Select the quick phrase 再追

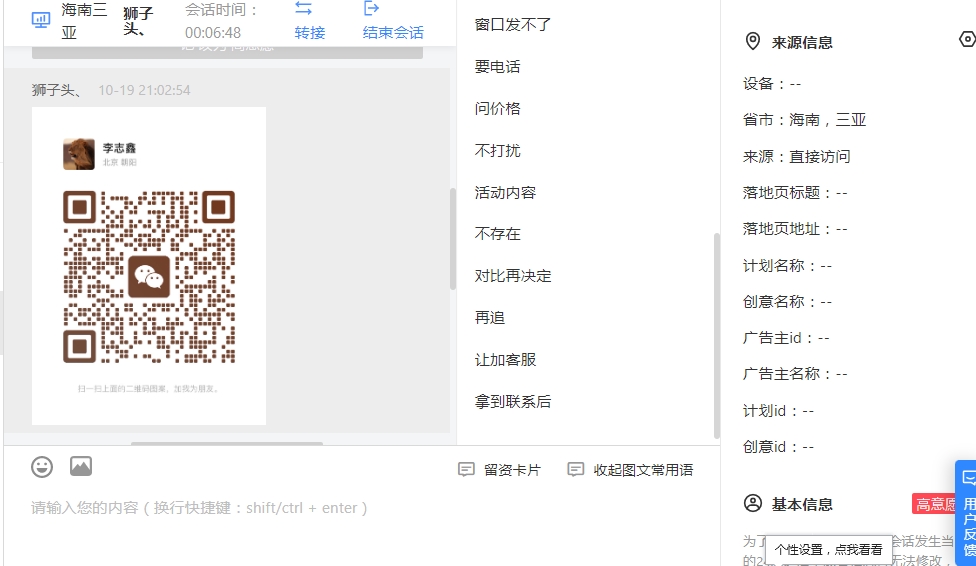pyautogui.click(x=489, y=318)
